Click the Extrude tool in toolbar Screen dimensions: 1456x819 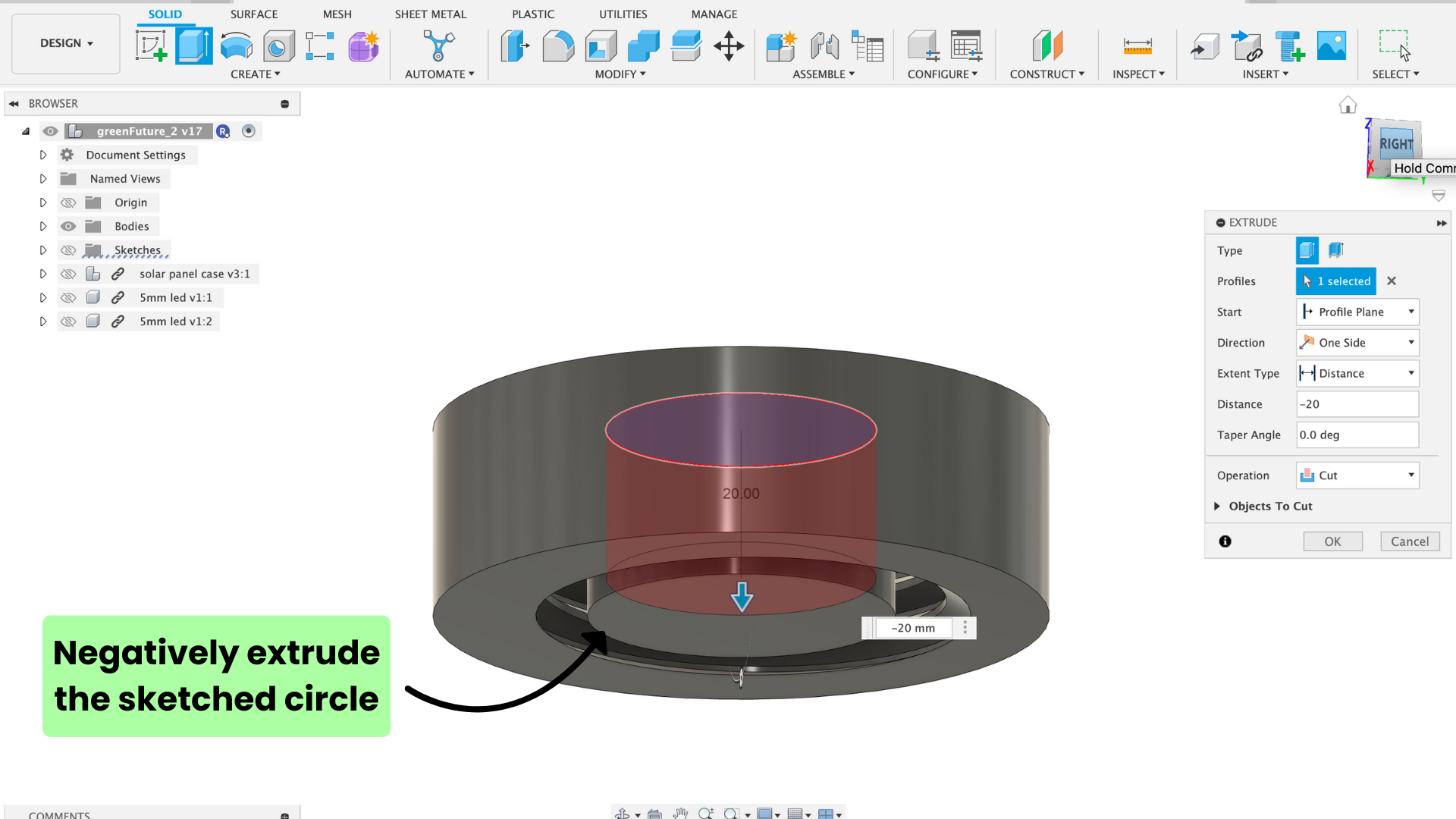(194, 45)
